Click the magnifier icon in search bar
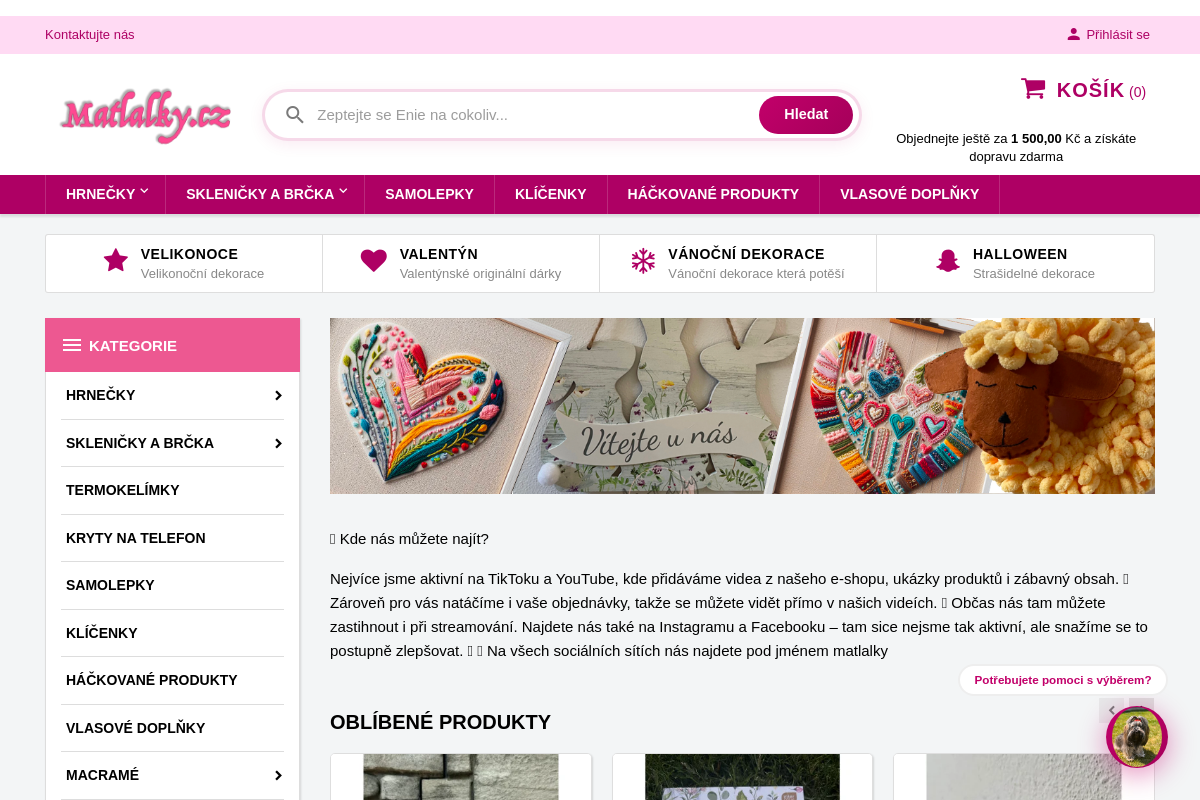1200x800 pixels. (295, 115)
